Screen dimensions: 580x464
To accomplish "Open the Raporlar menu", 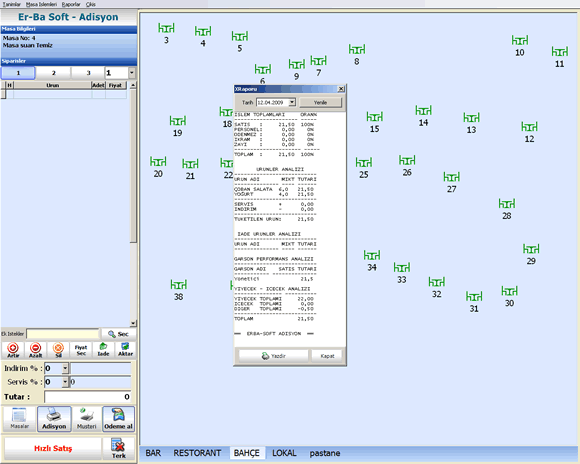I will tap(71, 4).
